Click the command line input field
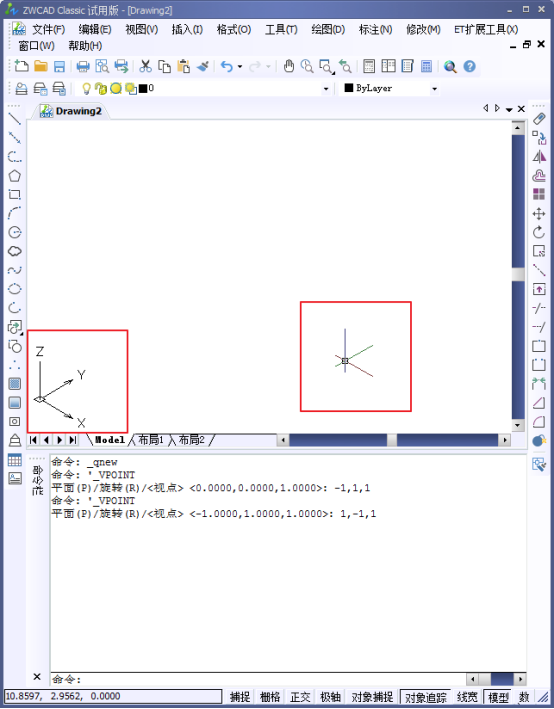 click(258, 679)
